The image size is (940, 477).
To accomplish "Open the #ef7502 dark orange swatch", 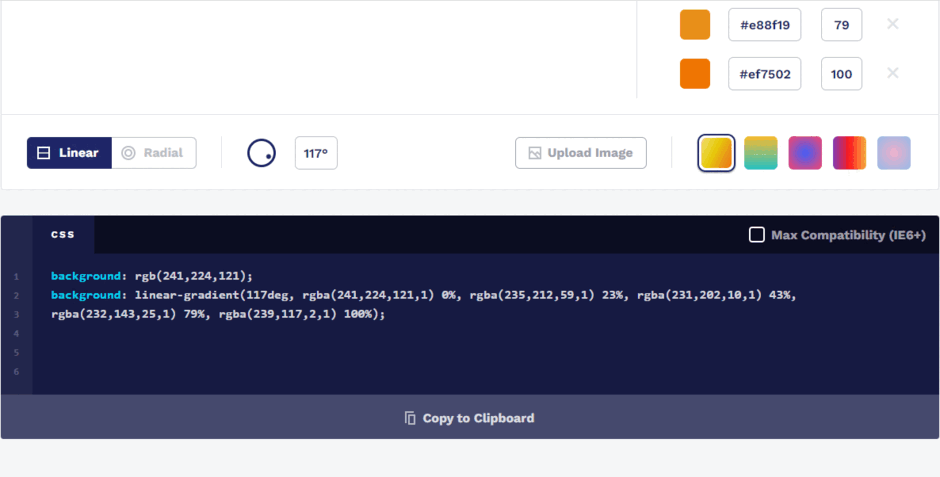I will coord(694,74).
